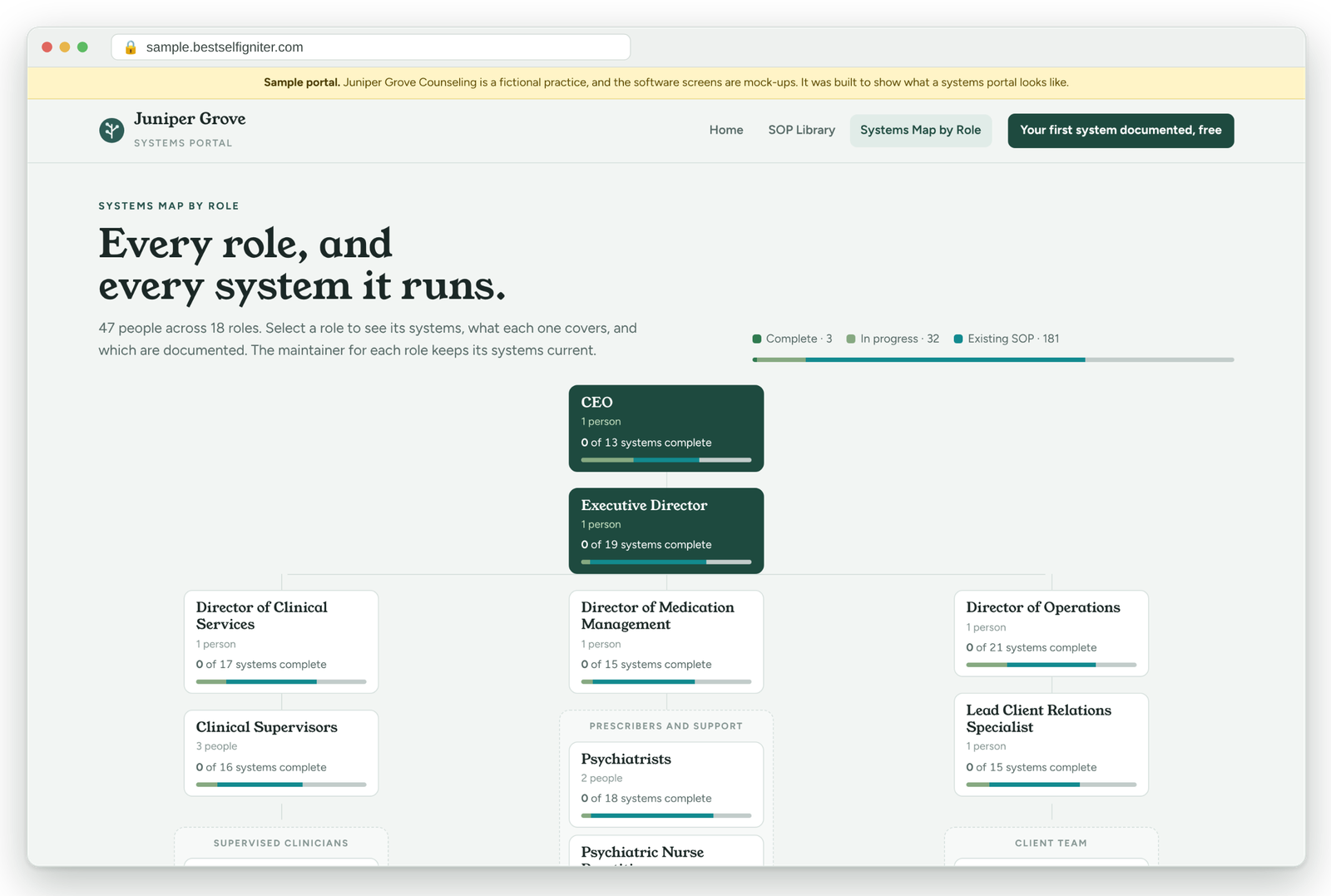Click the Juniper Grove title text
The width and height of the screenshot is (1331, 896).
(190, 119)
